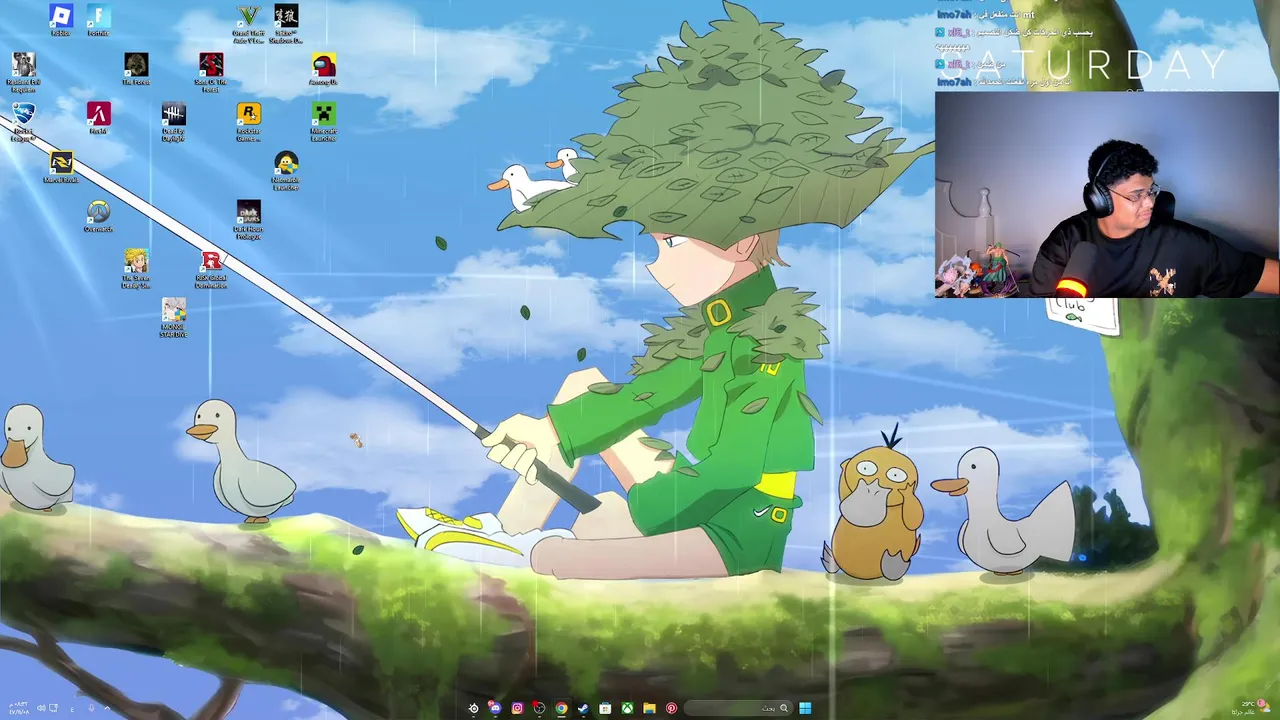Screen dimensions: 1280x720
Task: Launch Overwatch desktop shortcut
Action: (x=98, y=216)
